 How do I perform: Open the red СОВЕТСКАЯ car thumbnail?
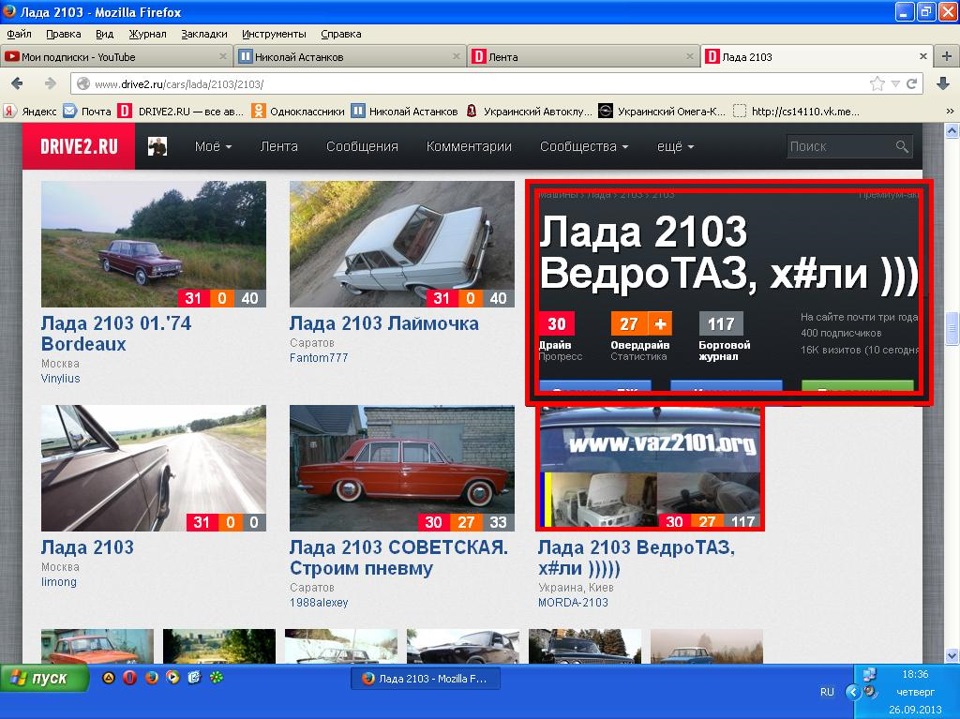402,468
